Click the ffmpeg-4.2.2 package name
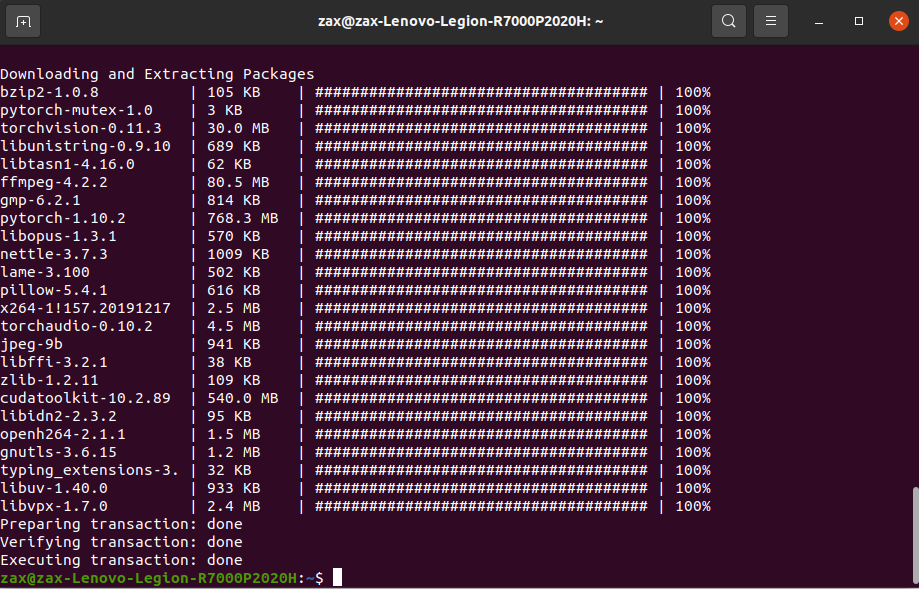 tap(54, 182)
